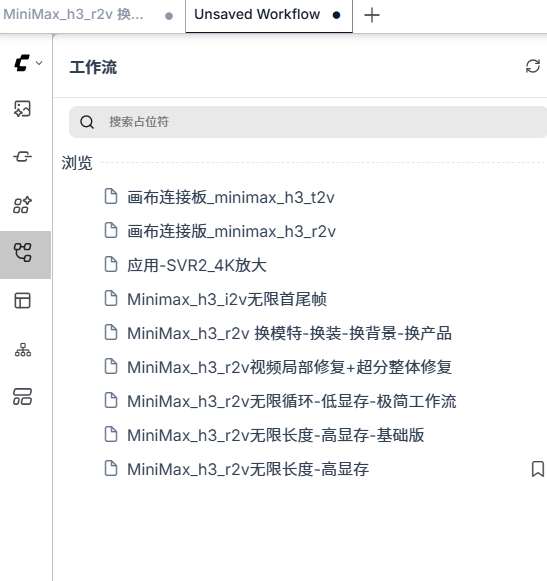Refresh the workflow list
The width and height of the screenshot is (547, 581).
point(533,66)
